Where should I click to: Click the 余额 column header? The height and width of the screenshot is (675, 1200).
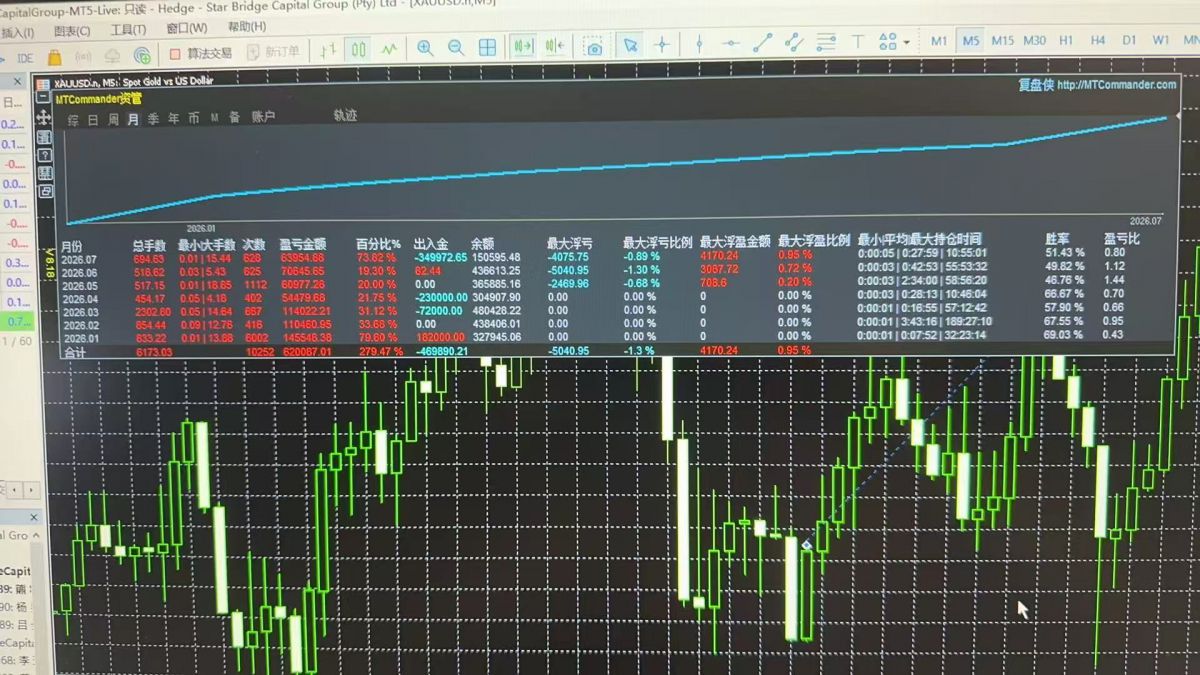point(482,242)
